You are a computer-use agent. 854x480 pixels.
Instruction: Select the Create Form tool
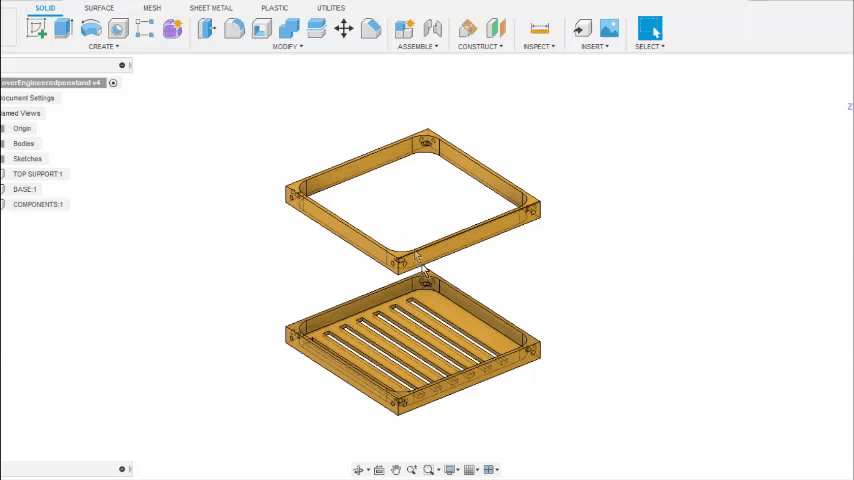pos(173,28)
